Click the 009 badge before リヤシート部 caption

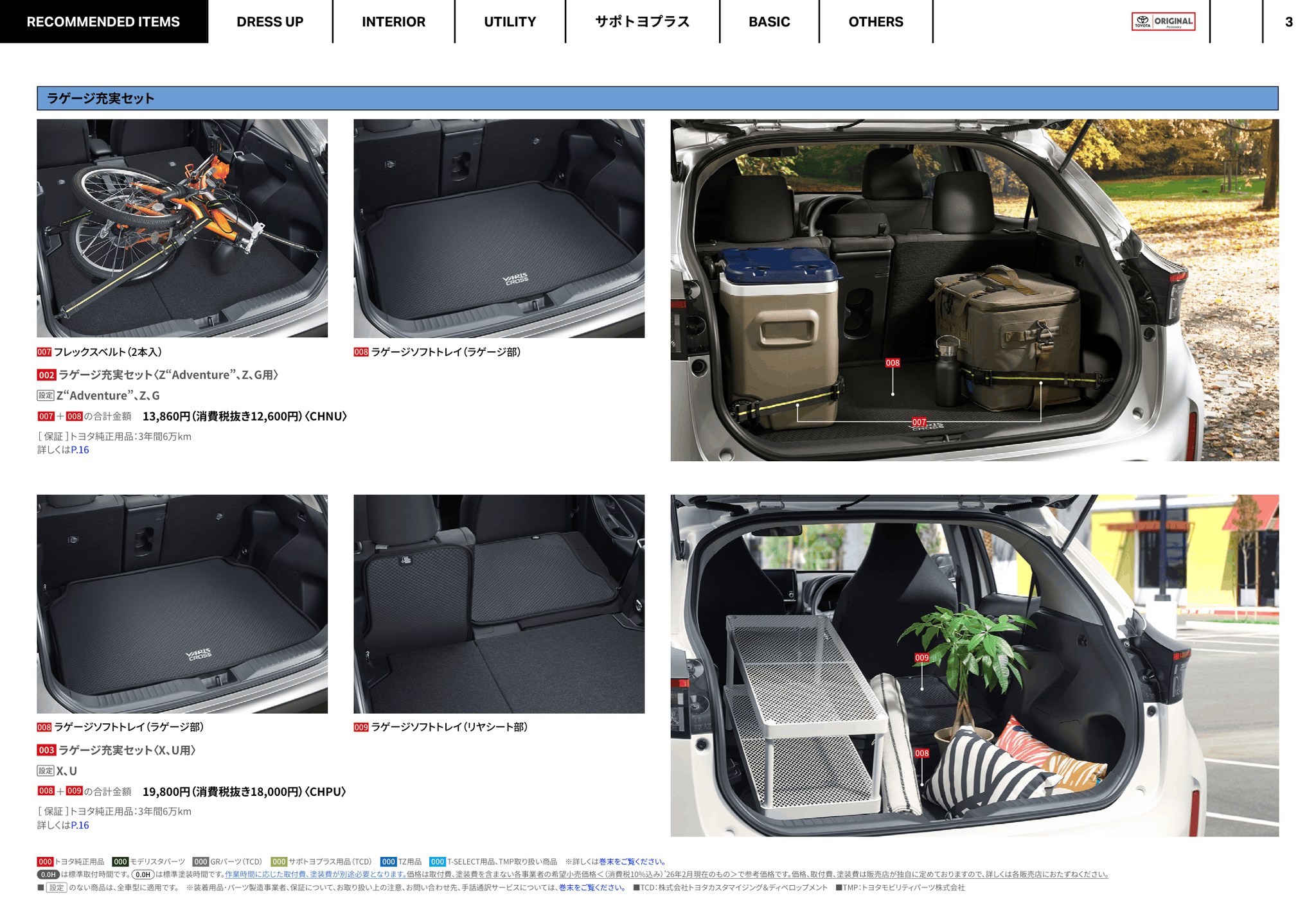tap(361, 727)
